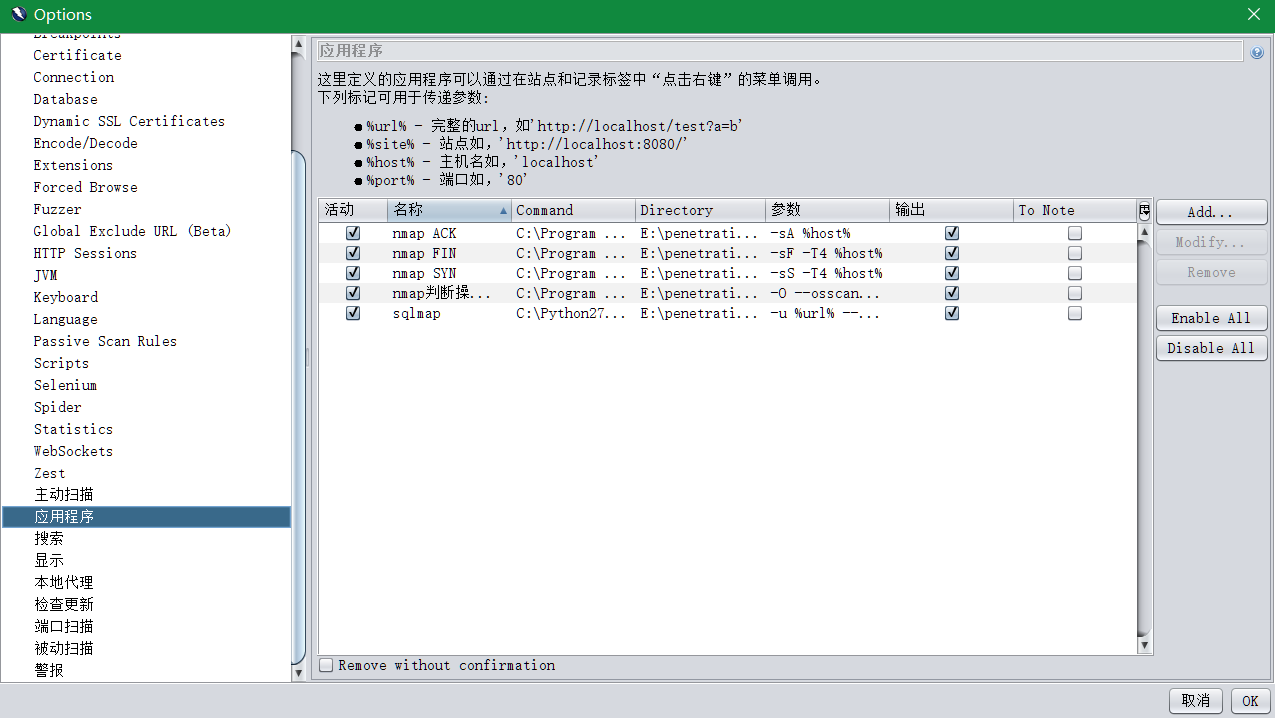Select WebSockets options
Viewport: 1275px width, 718px height.
point(74,451)
